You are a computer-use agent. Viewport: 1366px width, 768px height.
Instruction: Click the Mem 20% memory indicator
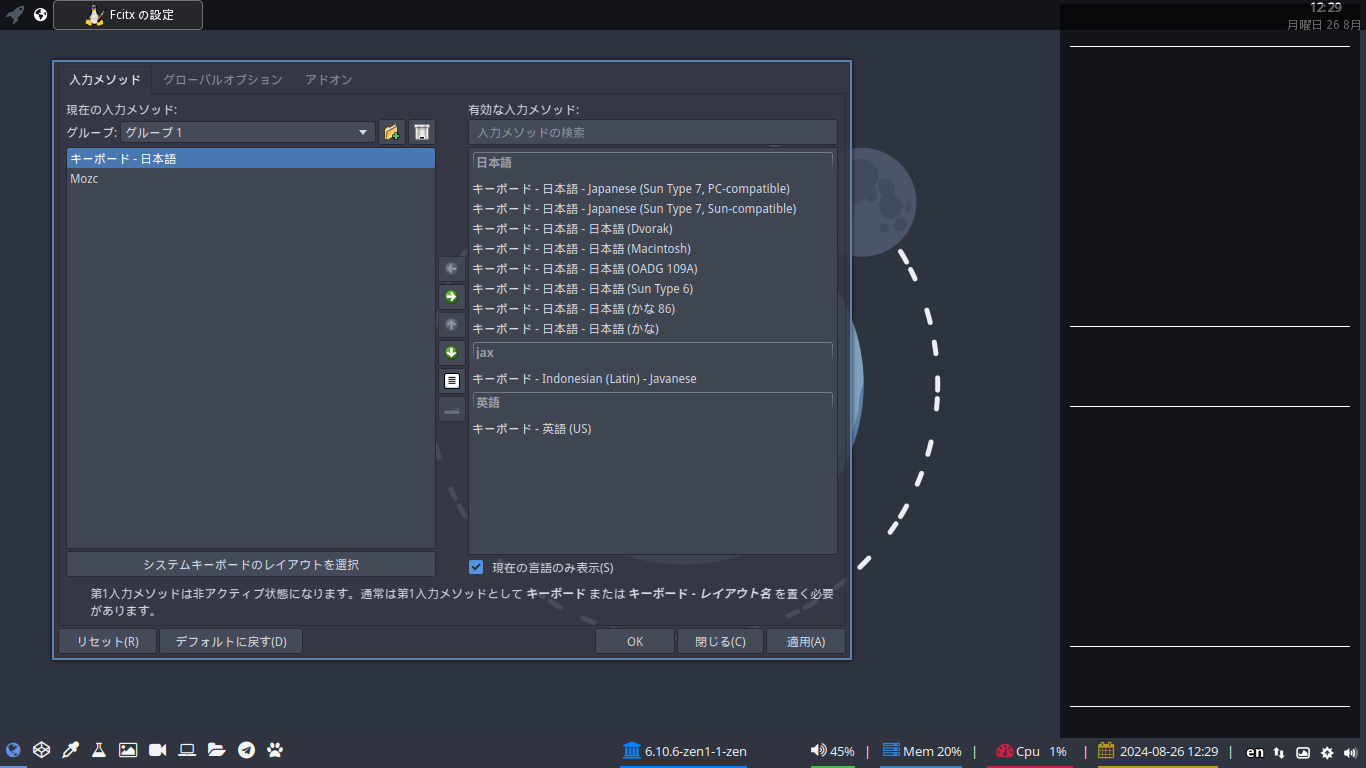(921, 751)
